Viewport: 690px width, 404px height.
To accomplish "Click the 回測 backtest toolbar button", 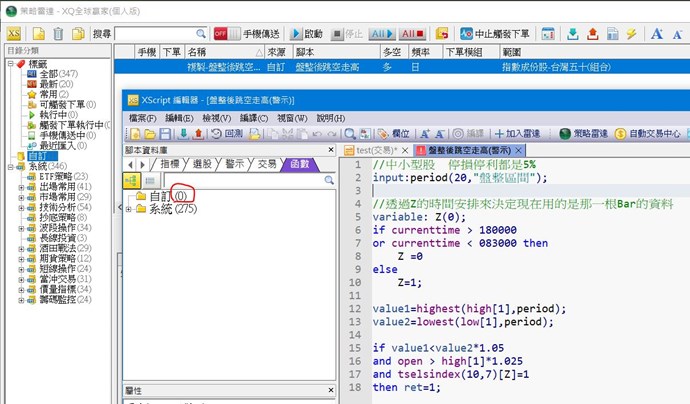I will 227,133.
